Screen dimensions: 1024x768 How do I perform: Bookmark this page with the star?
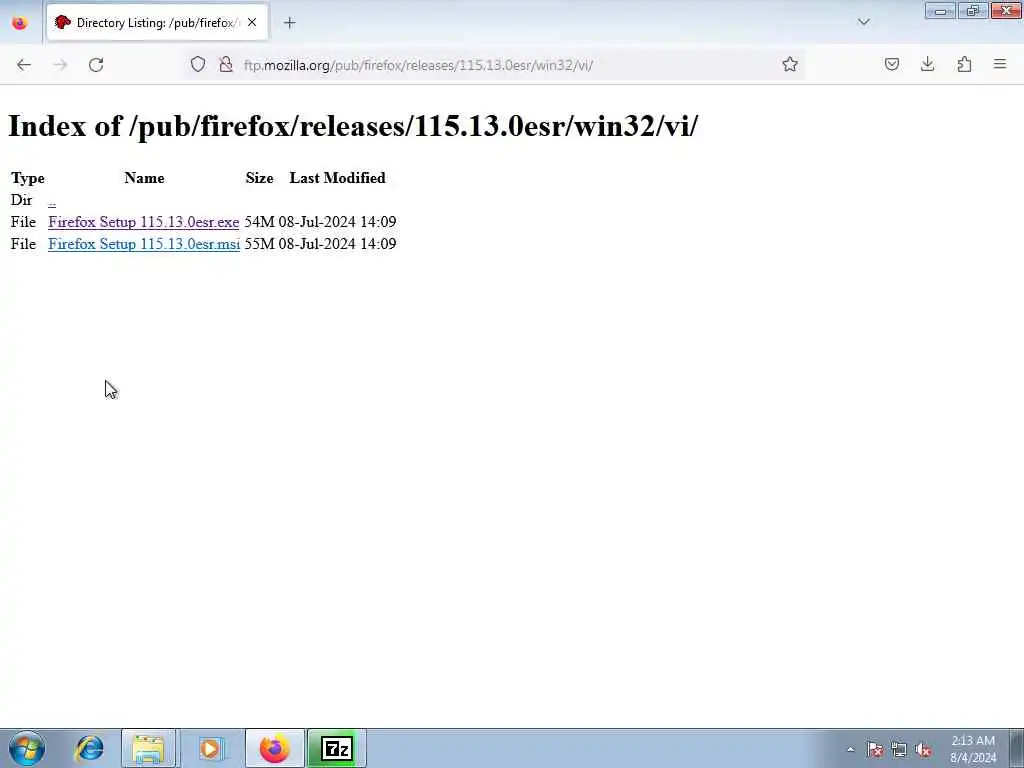tap(790, 64)
